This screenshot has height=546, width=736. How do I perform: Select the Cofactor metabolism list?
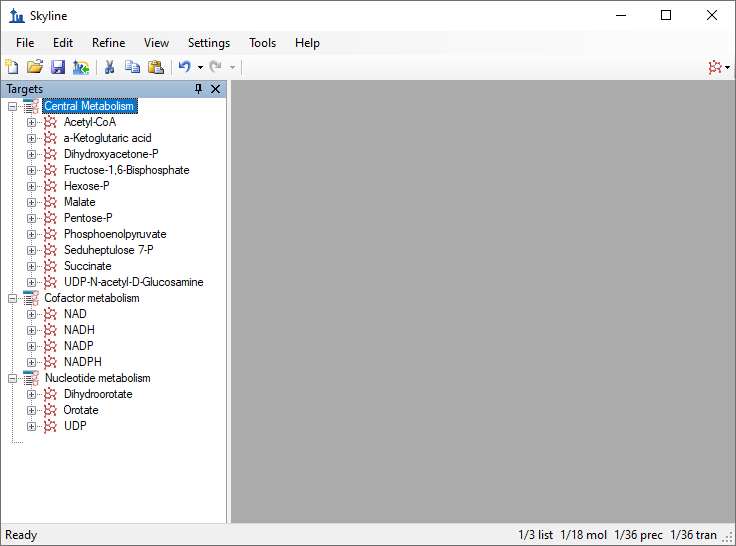point(92,298)
